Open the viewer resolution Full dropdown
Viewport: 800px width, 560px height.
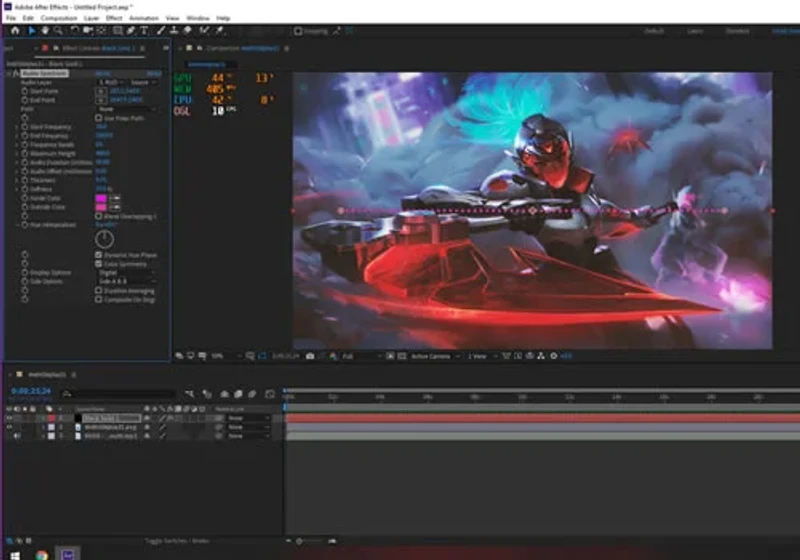coord(361,356)
